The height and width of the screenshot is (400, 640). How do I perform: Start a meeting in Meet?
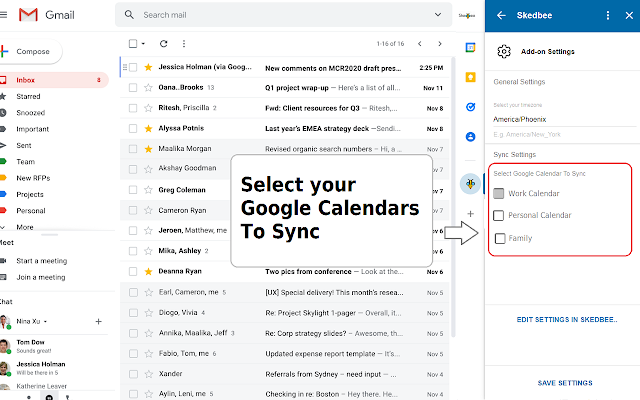41,261
